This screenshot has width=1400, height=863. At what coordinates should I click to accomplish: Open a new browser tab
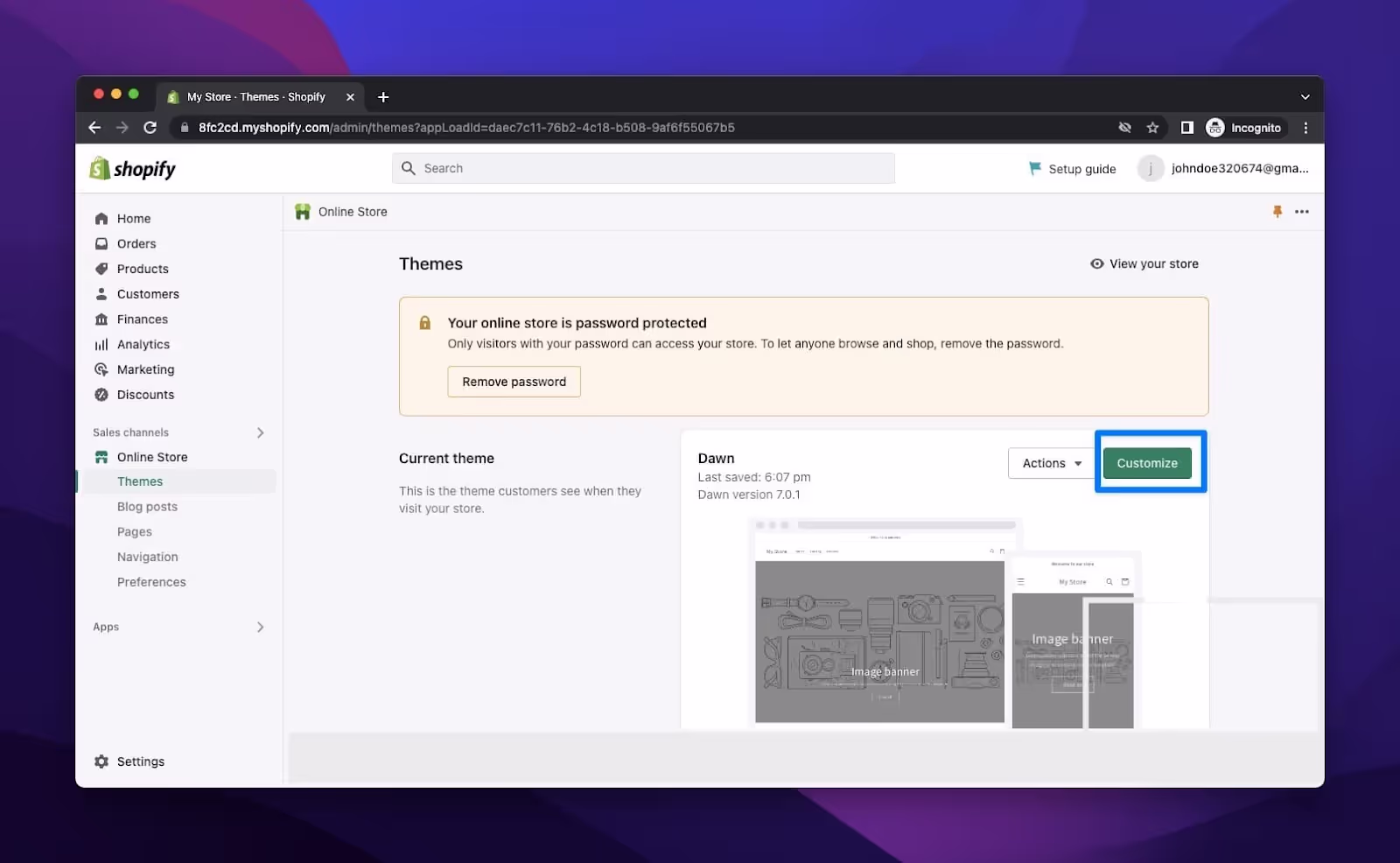[383, 97]
